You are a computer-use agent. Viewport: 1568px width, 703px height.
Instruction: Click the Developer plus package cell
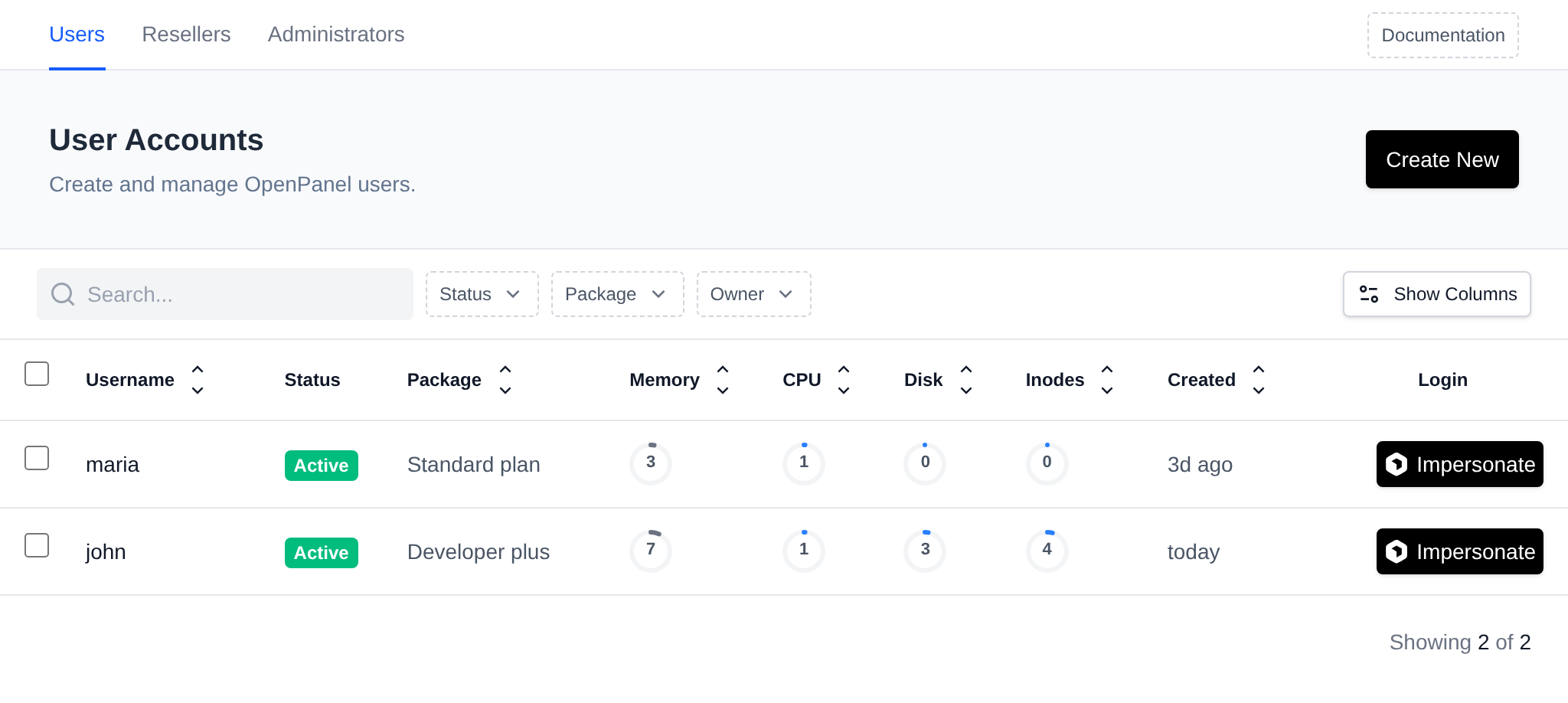tap(479, 552)
